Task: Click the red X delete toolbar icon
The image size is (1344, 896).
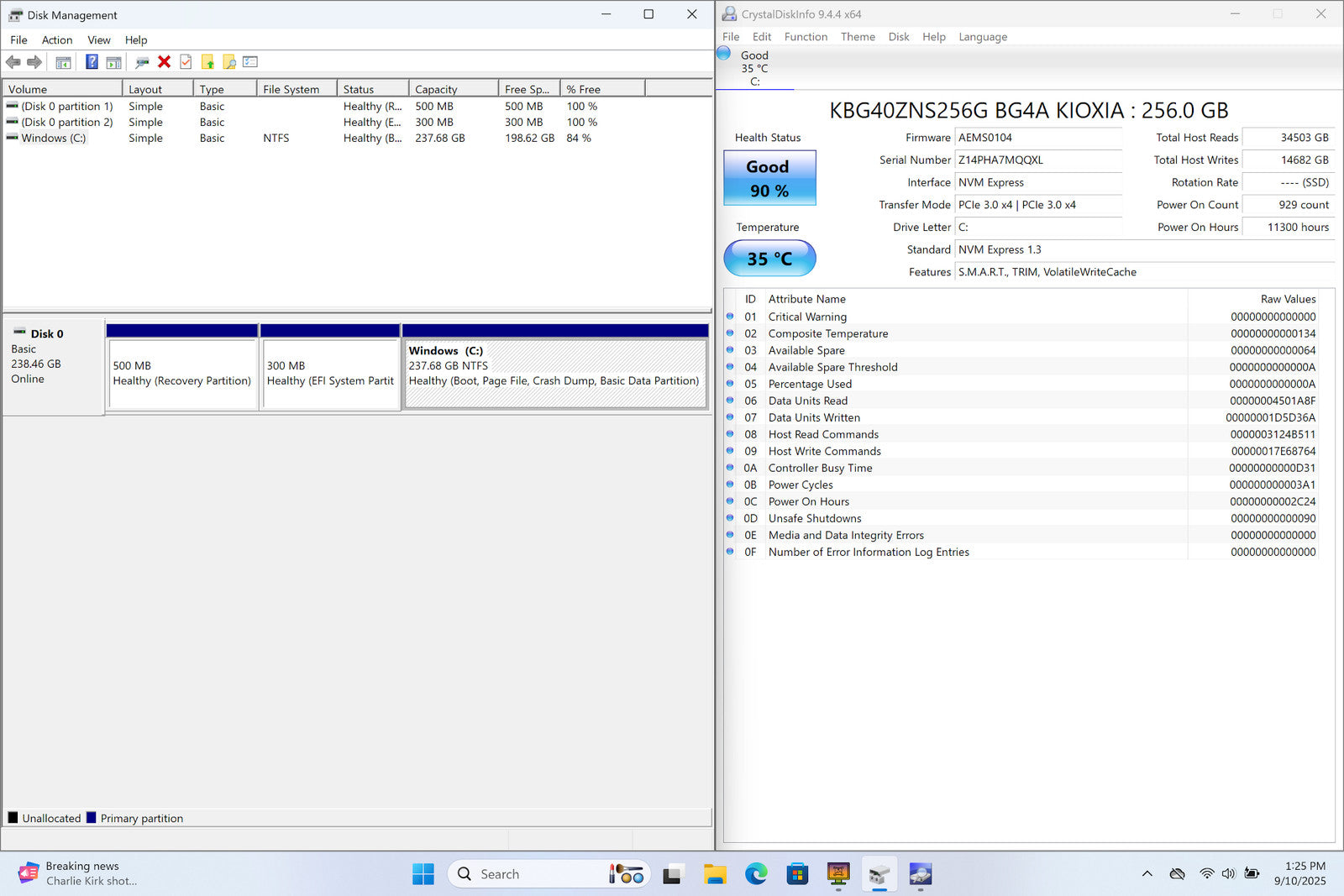Action: point(164,62)
